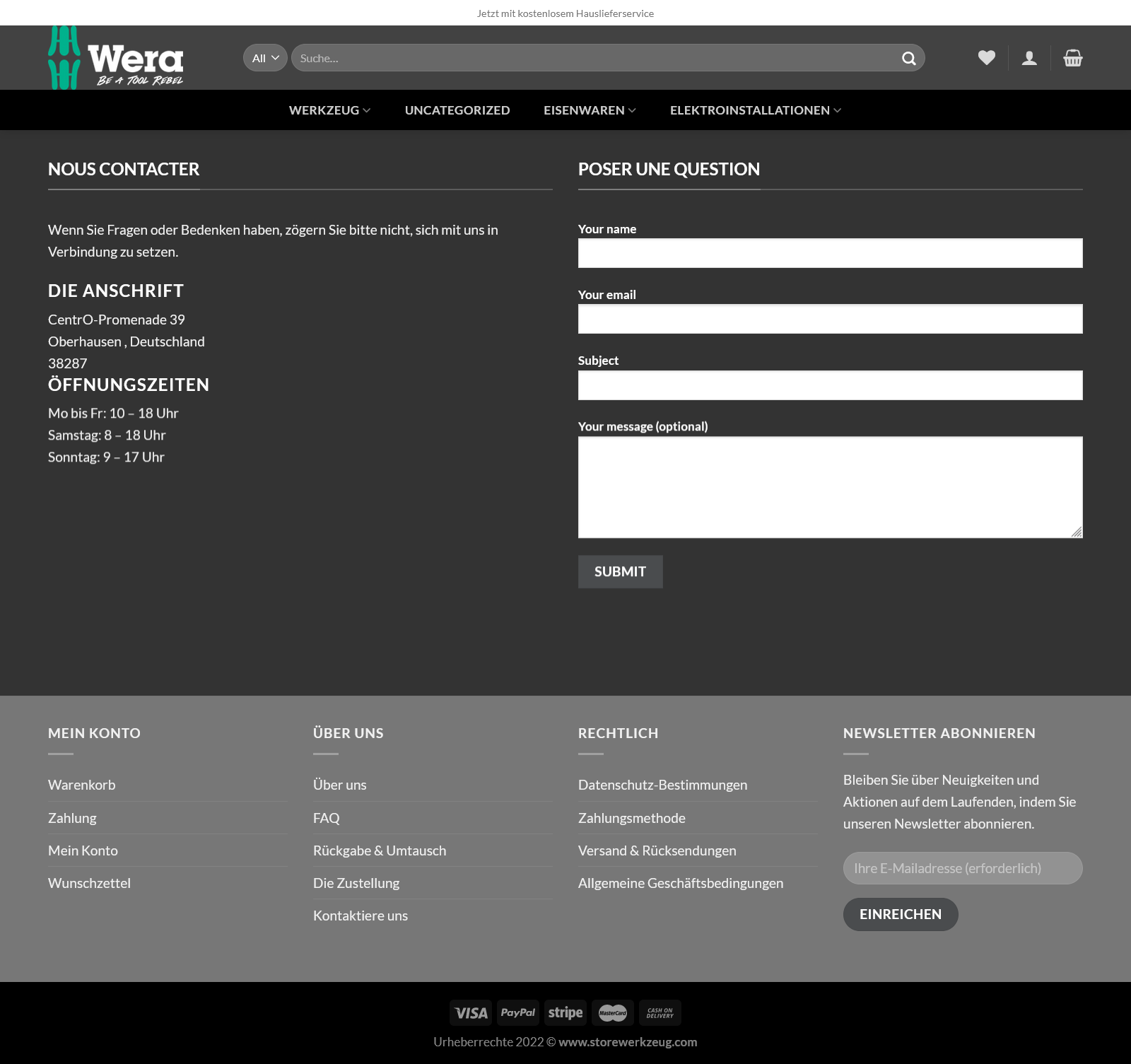The height and width of the screenshot is (1064, 1131).
Task: Open the account user icon
Action: click(1029, 58)
